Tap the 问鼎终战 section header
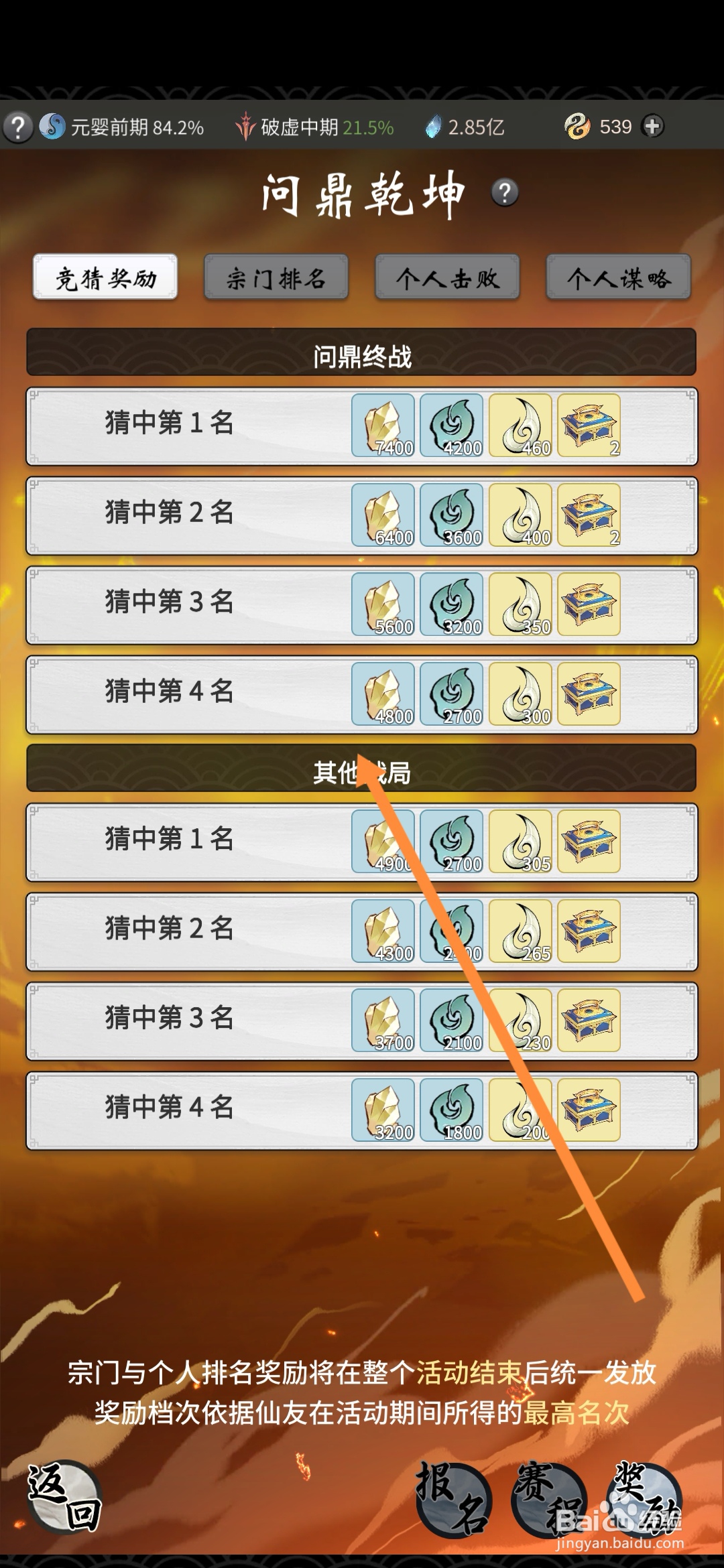This screenshot has width=724, height=1568. (x=361, y=353)
